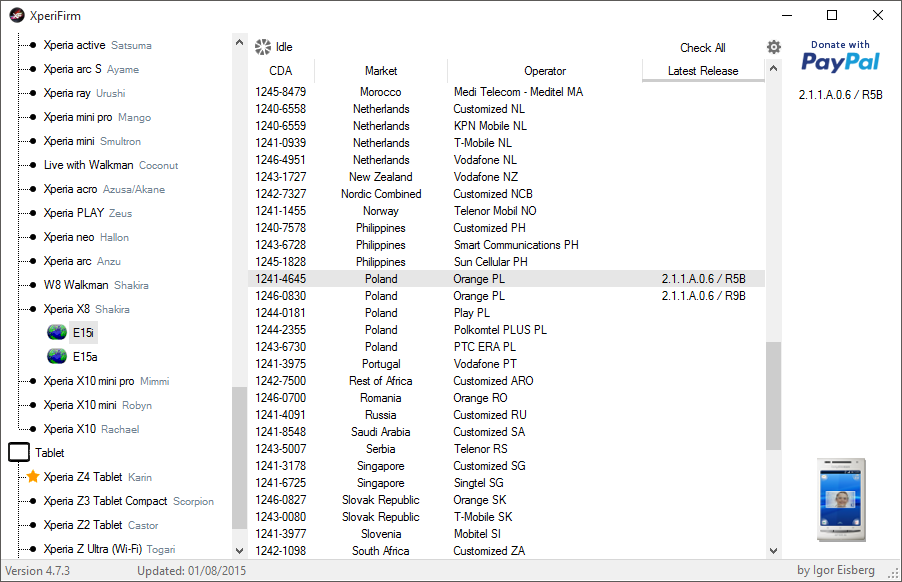Sort by the Market column header
Screen dimensions: 902x582
tap(381, 71)
